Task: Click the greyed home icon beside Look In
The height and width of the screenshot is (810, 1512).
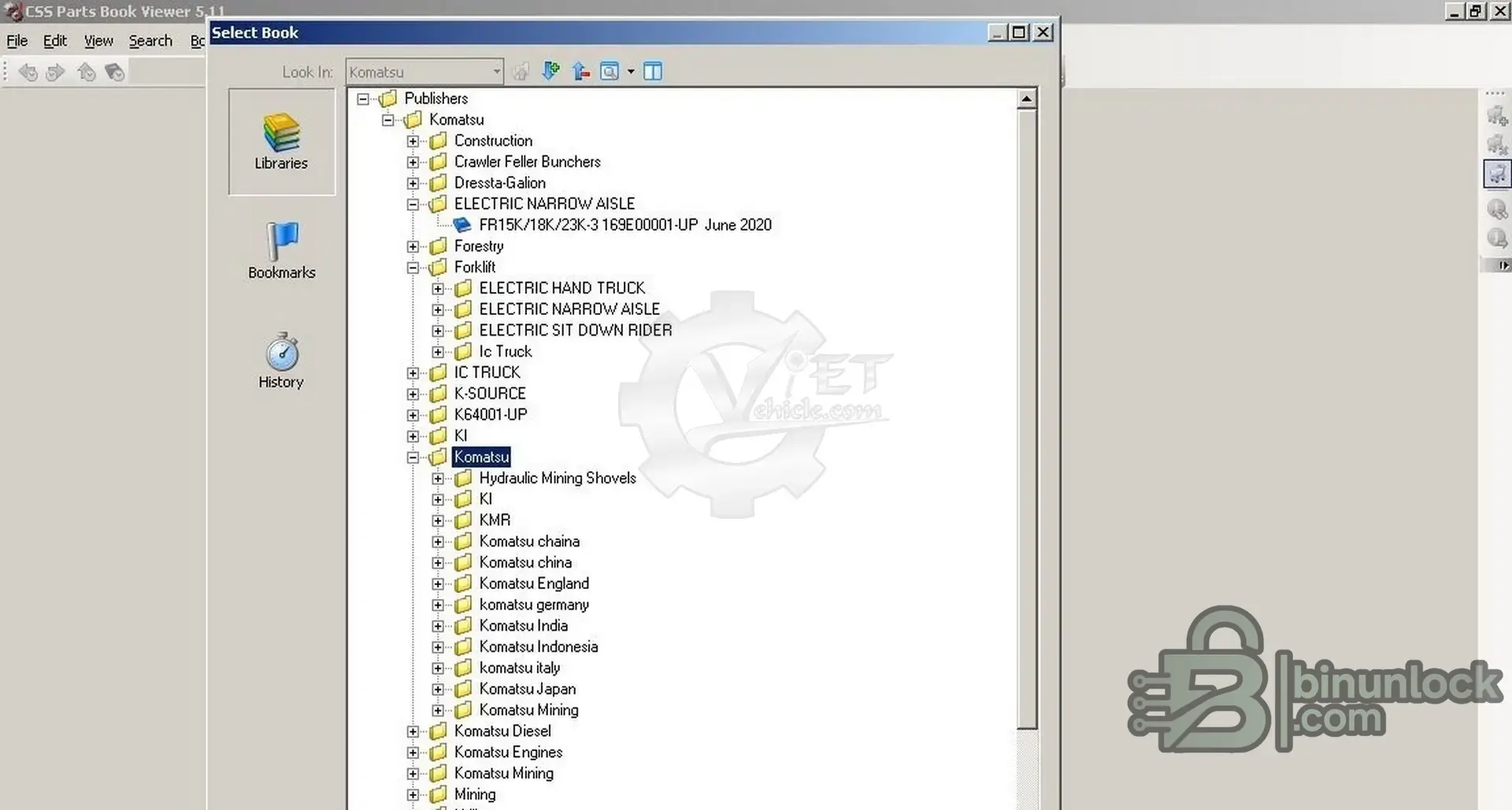Action: [x=521, y=72]
